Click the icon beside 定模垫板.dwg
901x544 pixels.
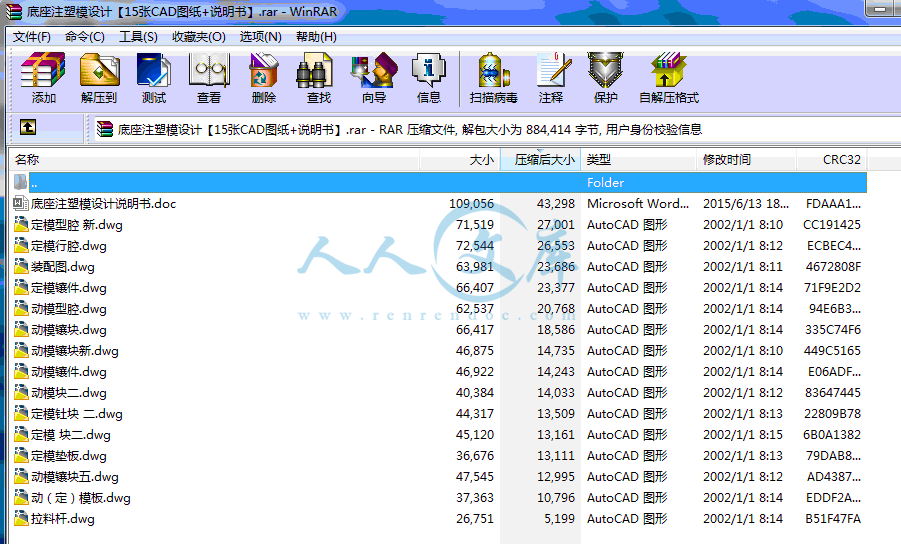(21, 456)
